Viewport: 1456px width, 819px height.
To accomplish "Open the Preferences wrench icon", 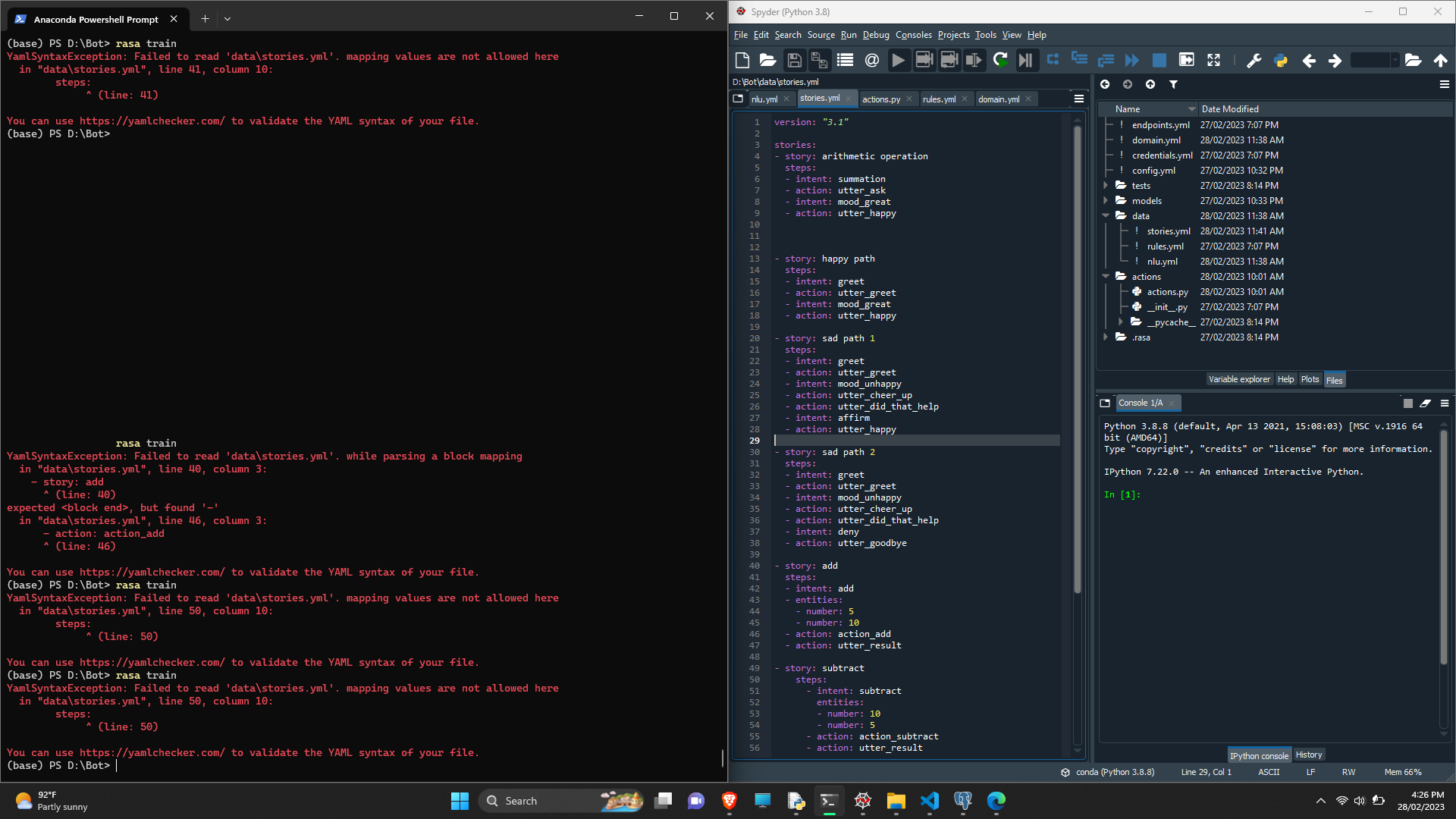I will point(1254,61).
